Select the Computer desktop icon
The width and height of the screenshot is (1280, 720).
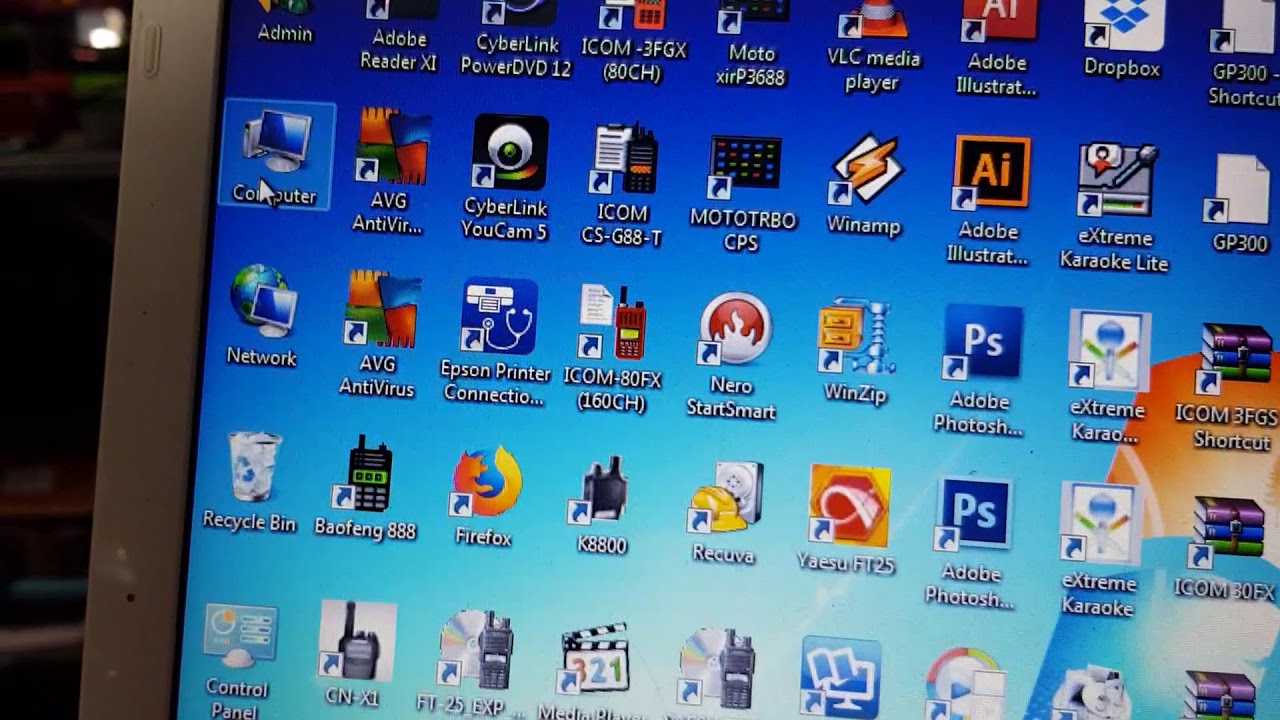[277, 155]
